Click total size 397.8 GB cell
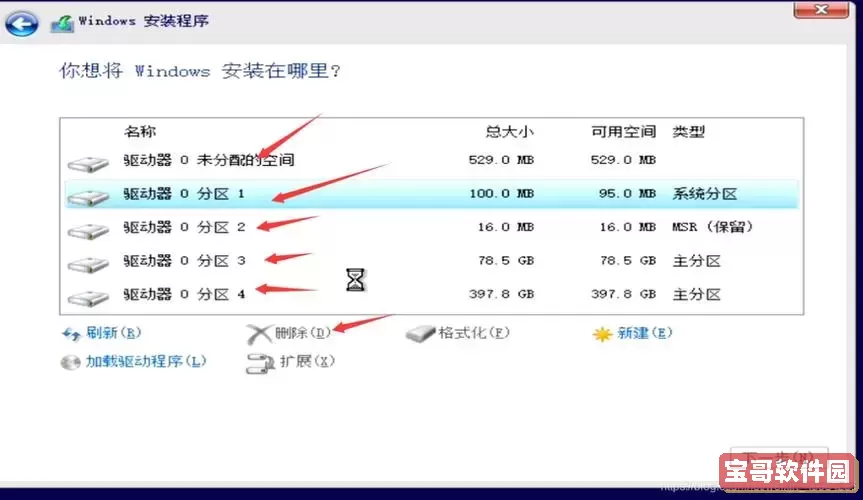The image size is (863, 500). tap(501, 295)
